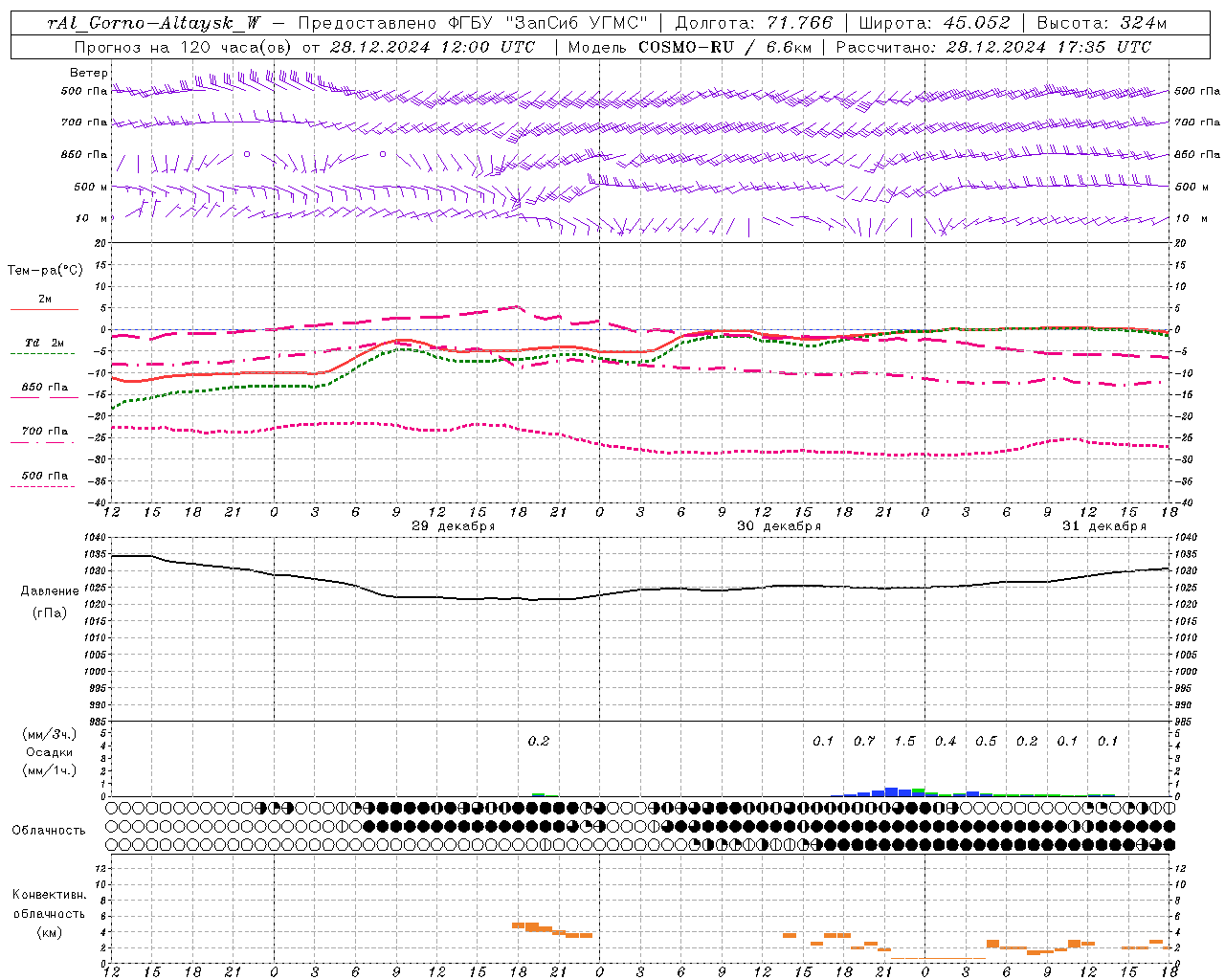Click the tallest blue precipitation bar
This screenshot has width=1225, height=980.
point(891,792)
